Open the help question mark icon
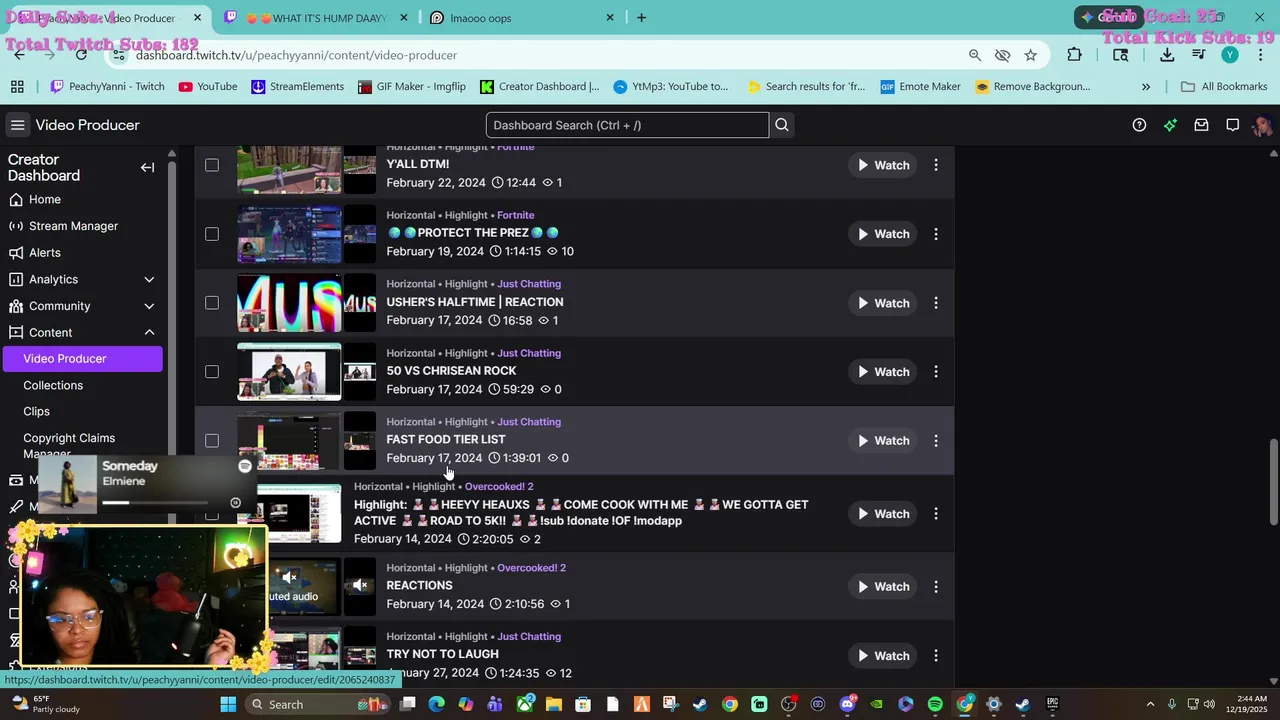 (1139, 125)
